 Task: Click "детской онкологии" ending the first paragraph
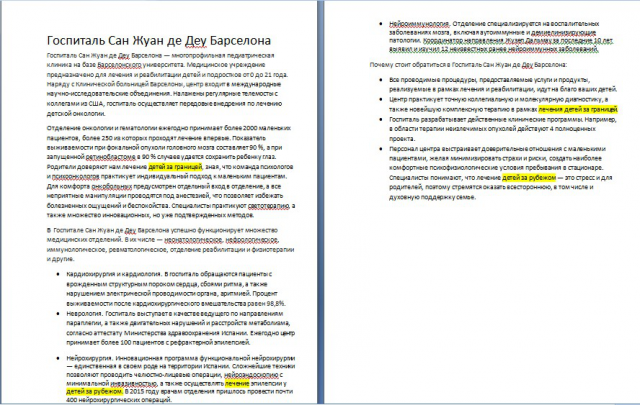point(76,113)
